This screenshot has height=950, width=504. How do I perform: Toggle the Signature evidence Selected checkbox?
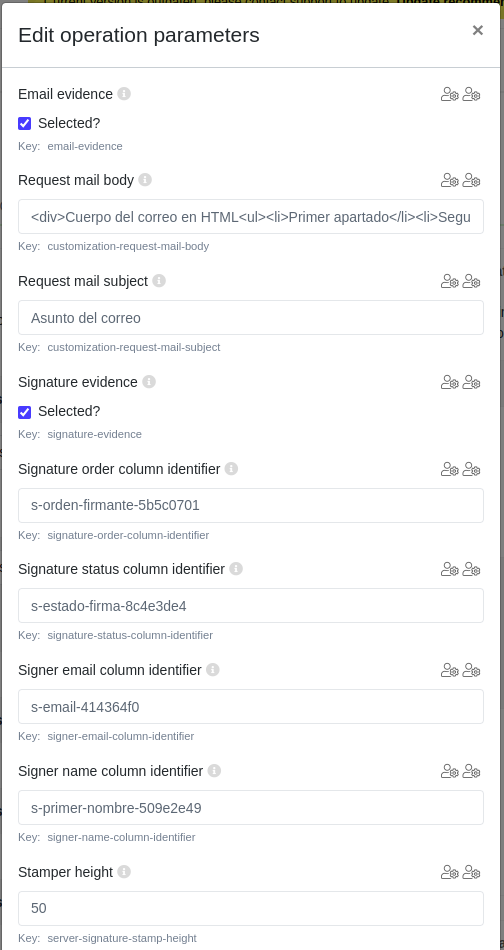tap(25, 412)
